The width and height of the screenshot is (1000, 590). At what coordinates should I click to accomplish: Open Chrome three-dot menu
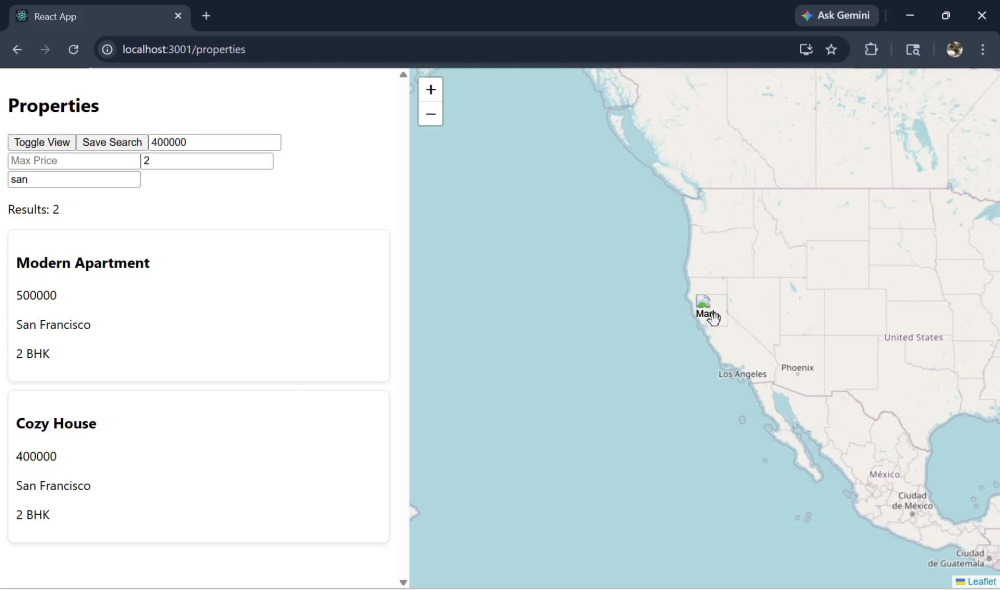coord(982,49)
